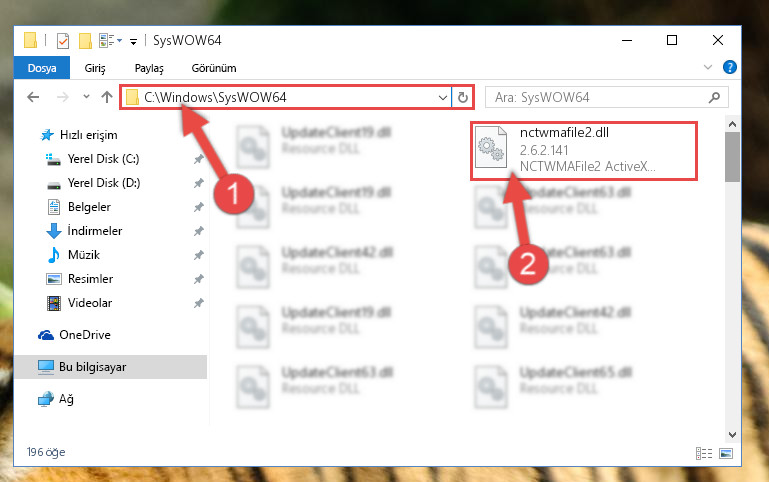The image size is (769, 482).
Task: Unpin Belgeler from quick access
Action: point(198,207)
